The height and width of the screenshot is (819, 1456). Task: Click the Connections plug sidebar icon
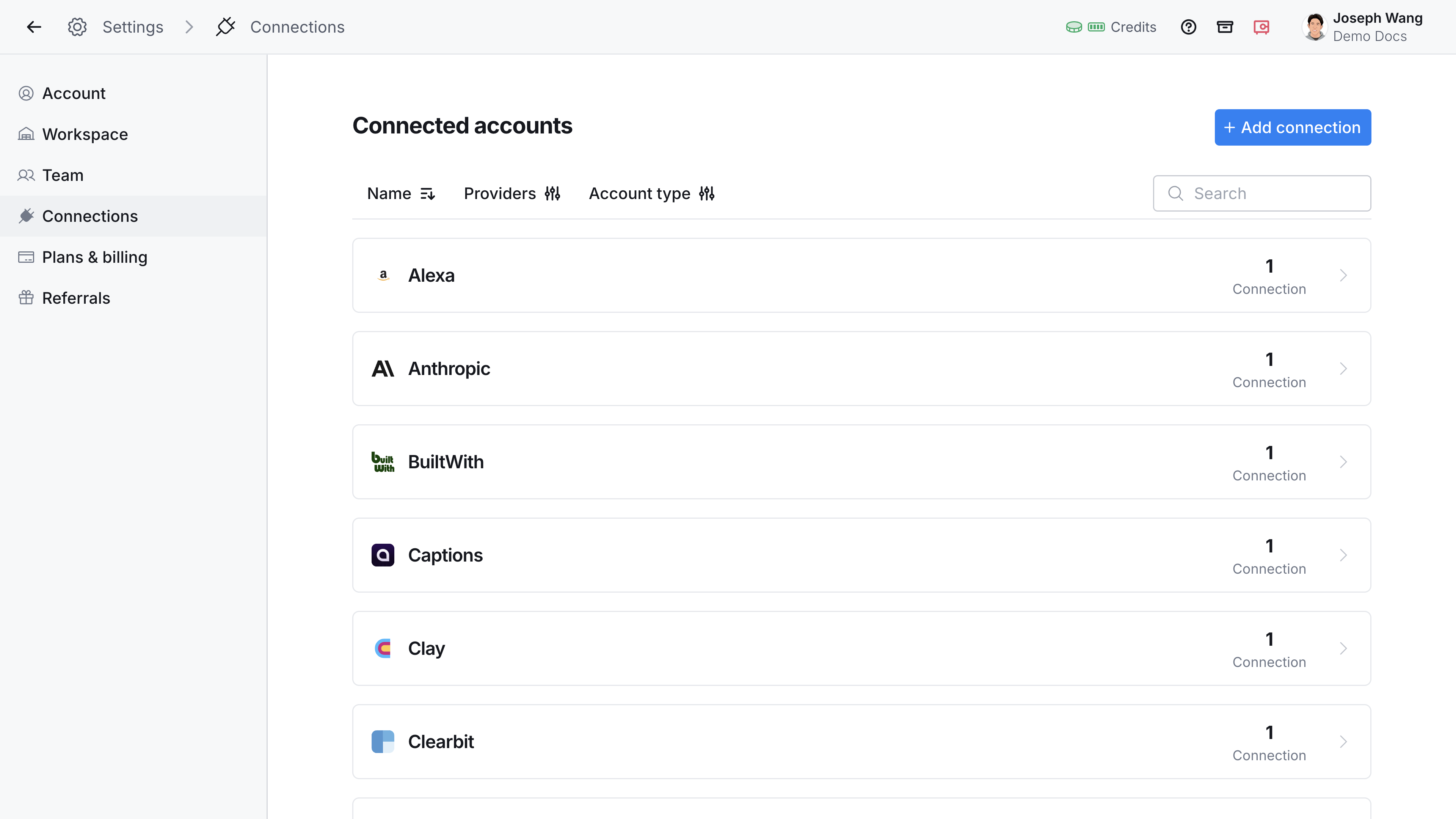(26, 216)
